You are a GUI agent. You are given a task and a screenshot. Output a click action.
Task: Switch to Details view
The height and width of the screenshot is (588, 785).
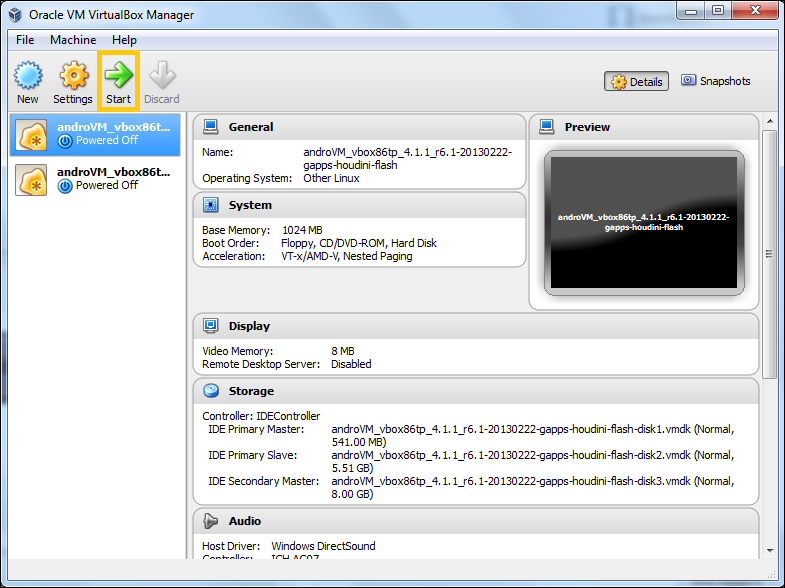click(x=636, y=82)
